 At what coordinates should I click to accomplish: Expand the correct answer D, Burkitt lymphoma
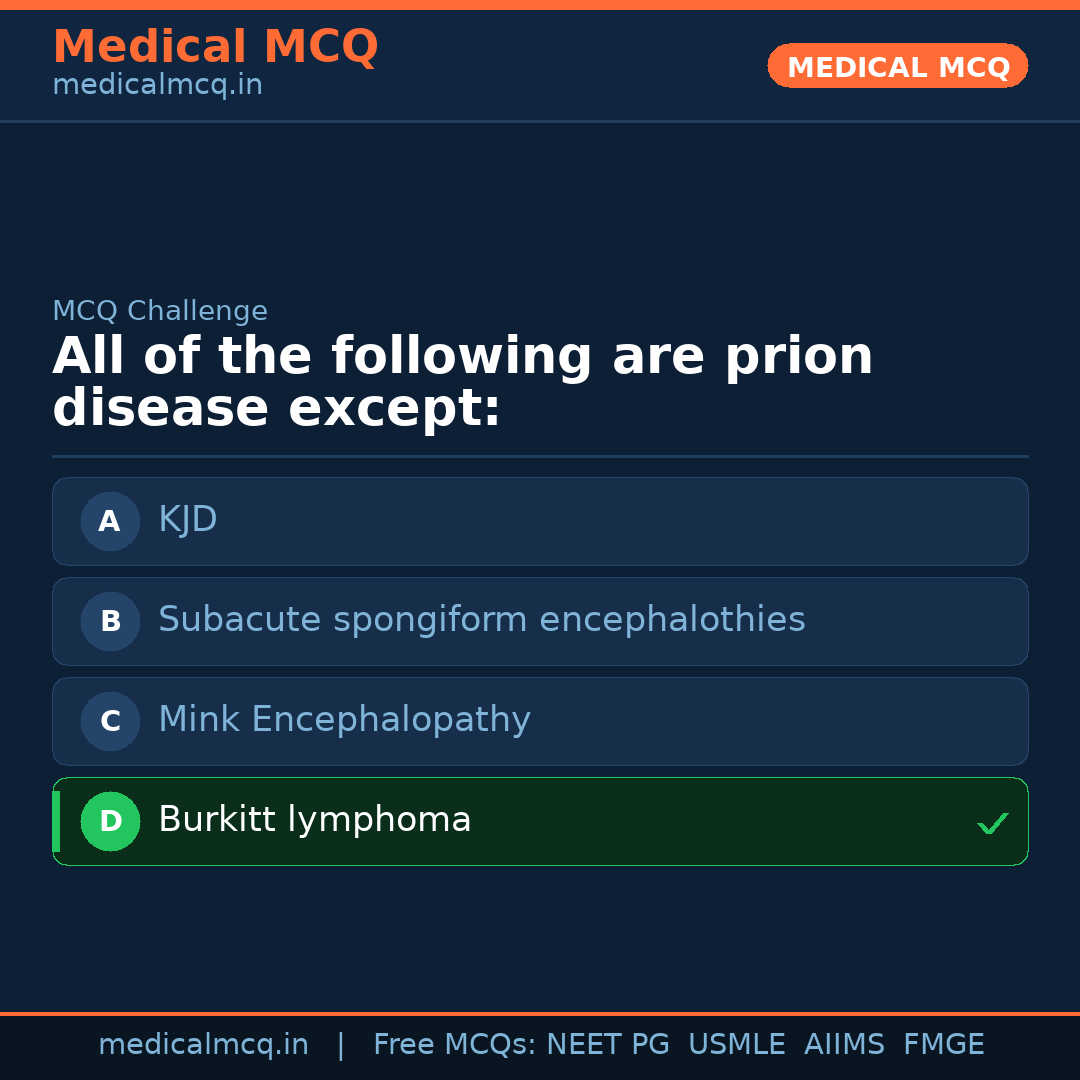point(540,821)
